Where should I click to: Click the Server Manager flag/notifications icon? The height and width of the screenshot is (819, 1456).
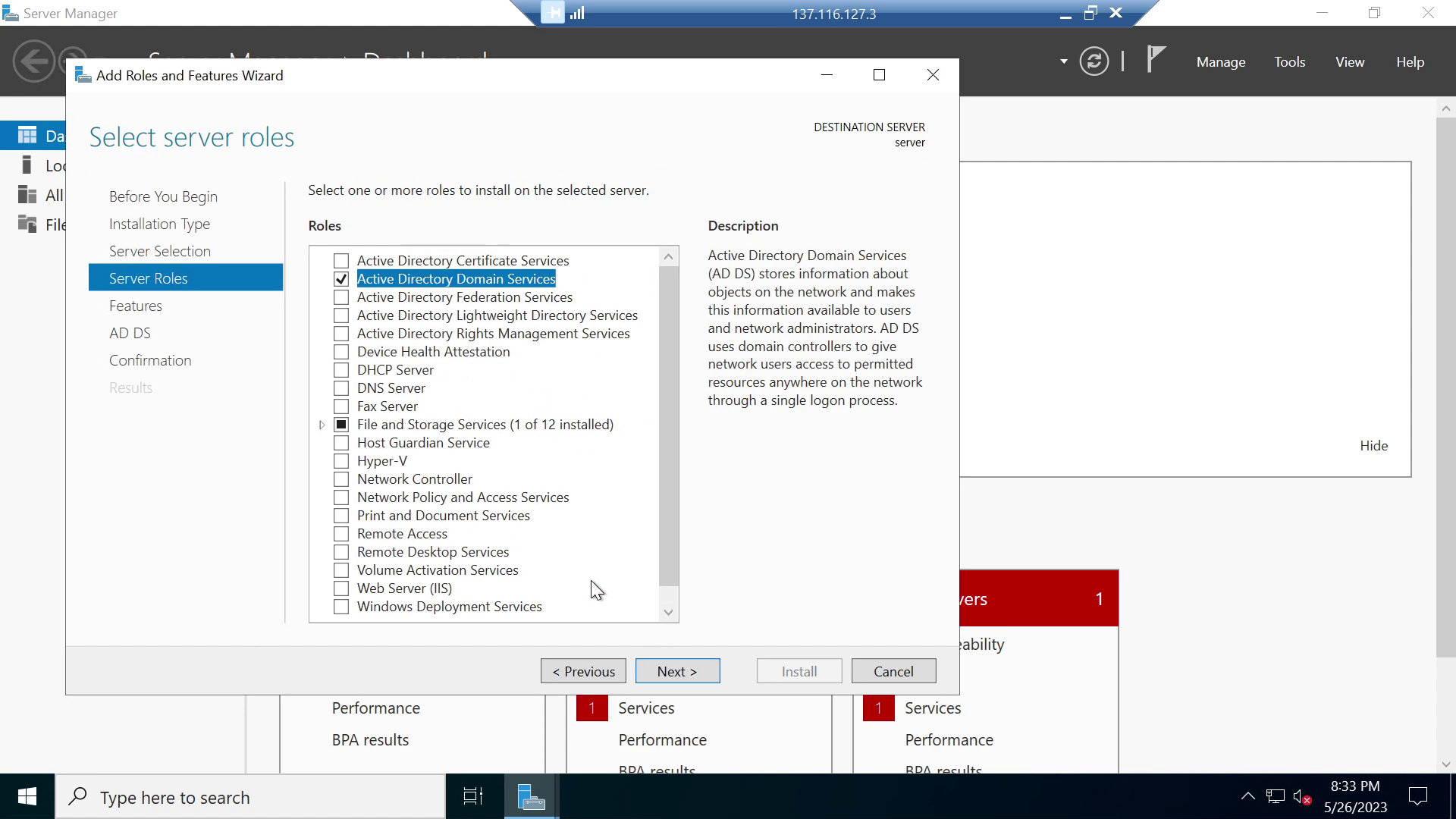[1156, 61]
